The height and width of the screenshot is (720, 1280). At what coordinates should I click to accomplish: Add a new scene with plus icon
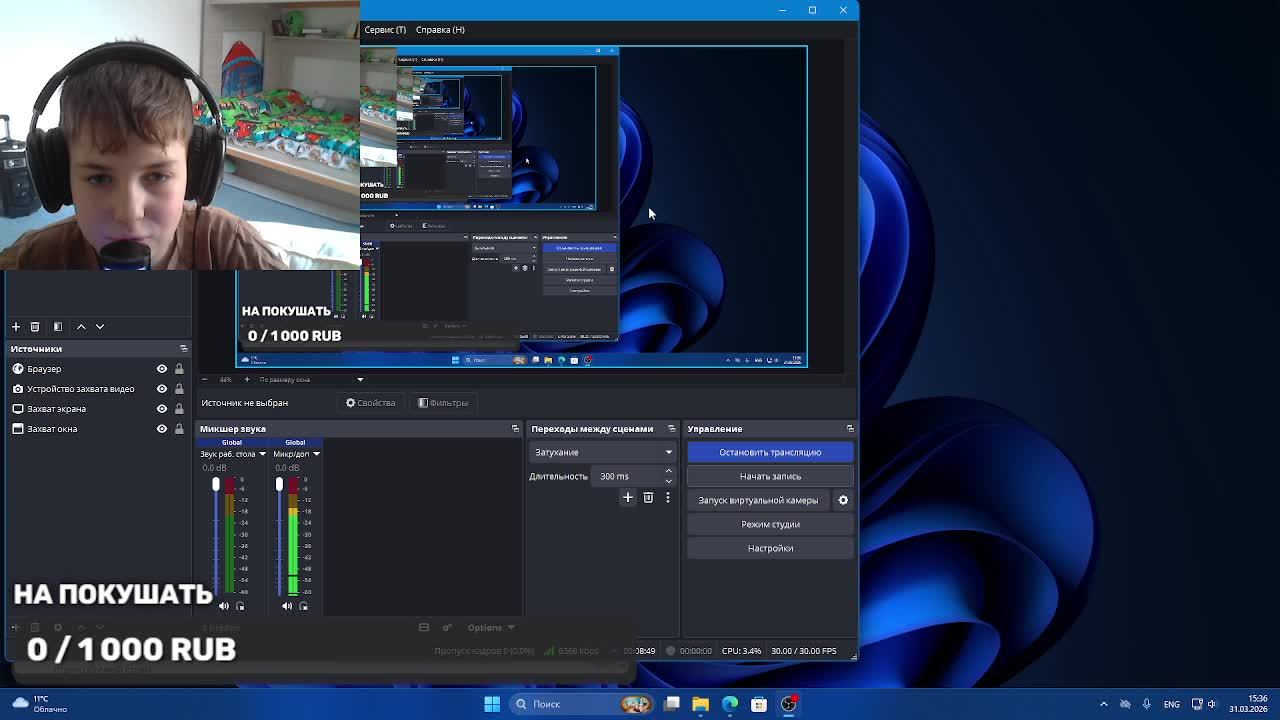(x=16, y=327)
